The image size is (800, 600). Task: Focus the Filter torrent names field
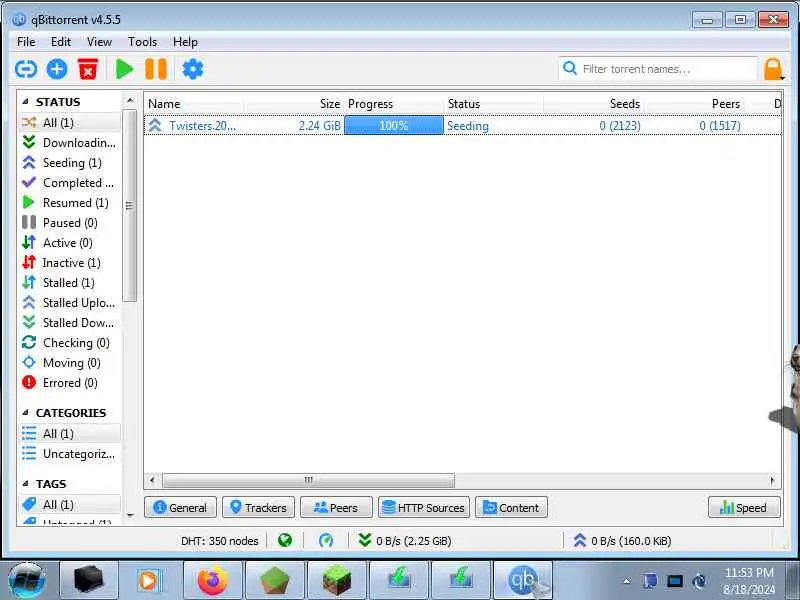tap(658, 68)
